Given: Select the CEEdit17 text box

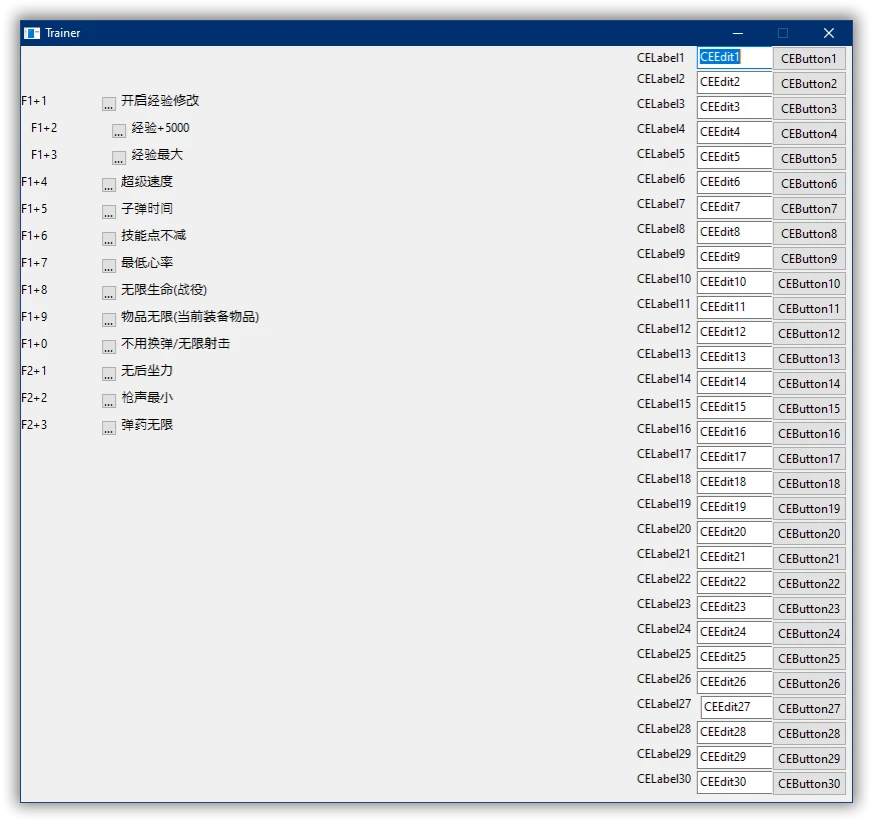Looking at the screenshot, I should point(734,458).
